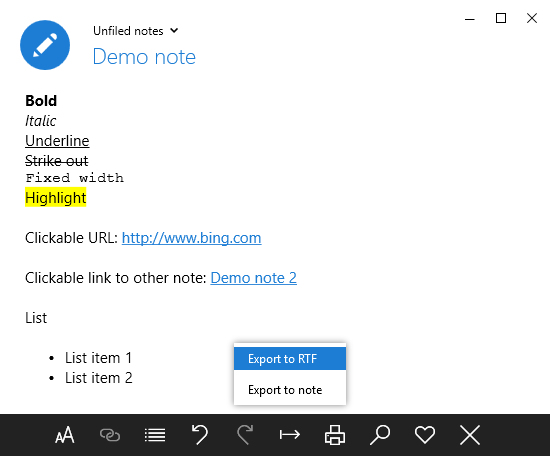Follow the Demo note 2 link
Viewport: 550px width, 456px height.
(x=254, y=278)
